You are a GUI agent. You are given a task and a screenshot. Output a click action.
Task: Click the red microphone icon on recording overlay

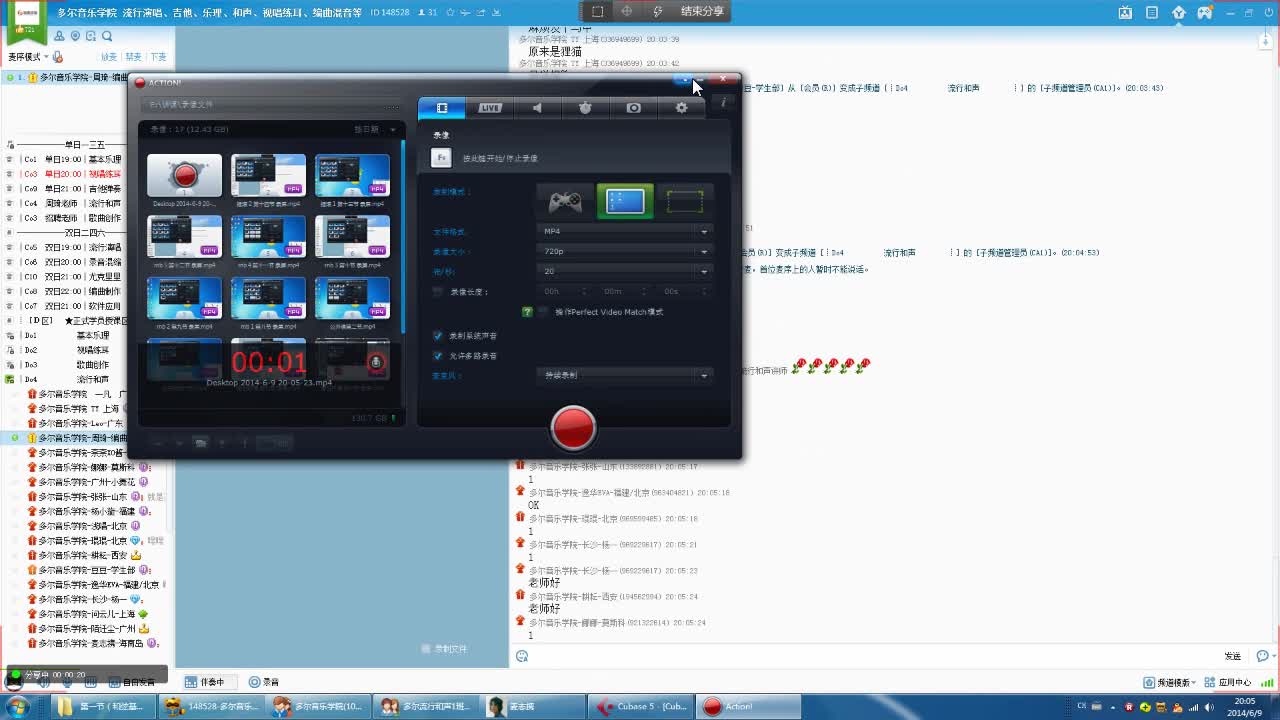pos(376,362)
